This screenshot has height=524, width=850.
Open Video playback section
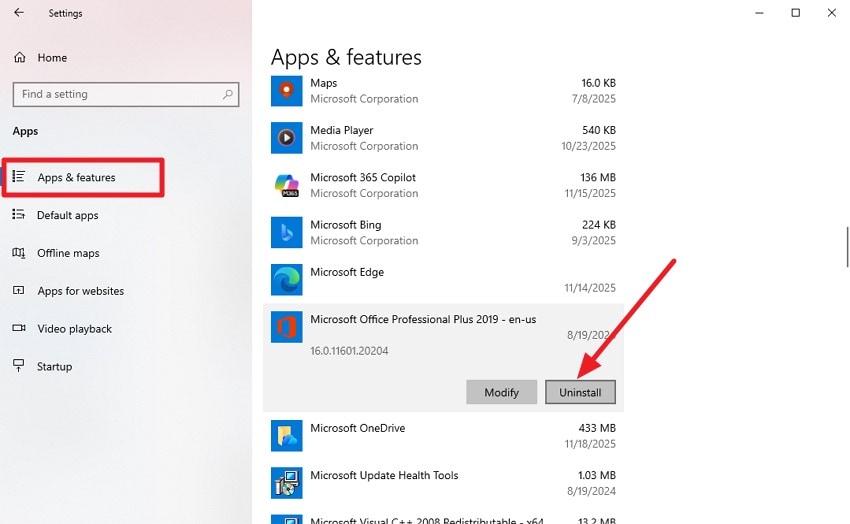click(75, 329)
